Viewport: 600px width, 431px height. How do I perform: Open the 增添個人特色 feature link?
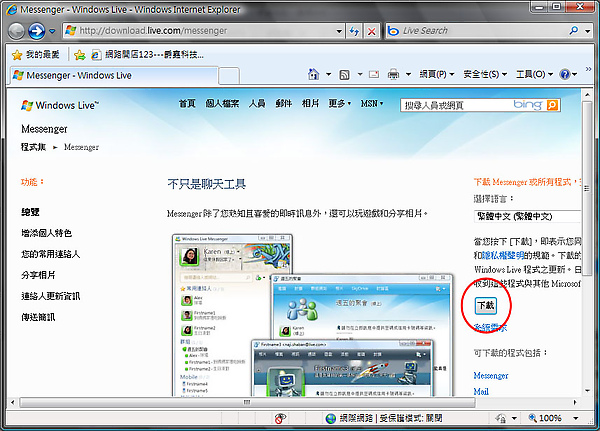[46, 233]
